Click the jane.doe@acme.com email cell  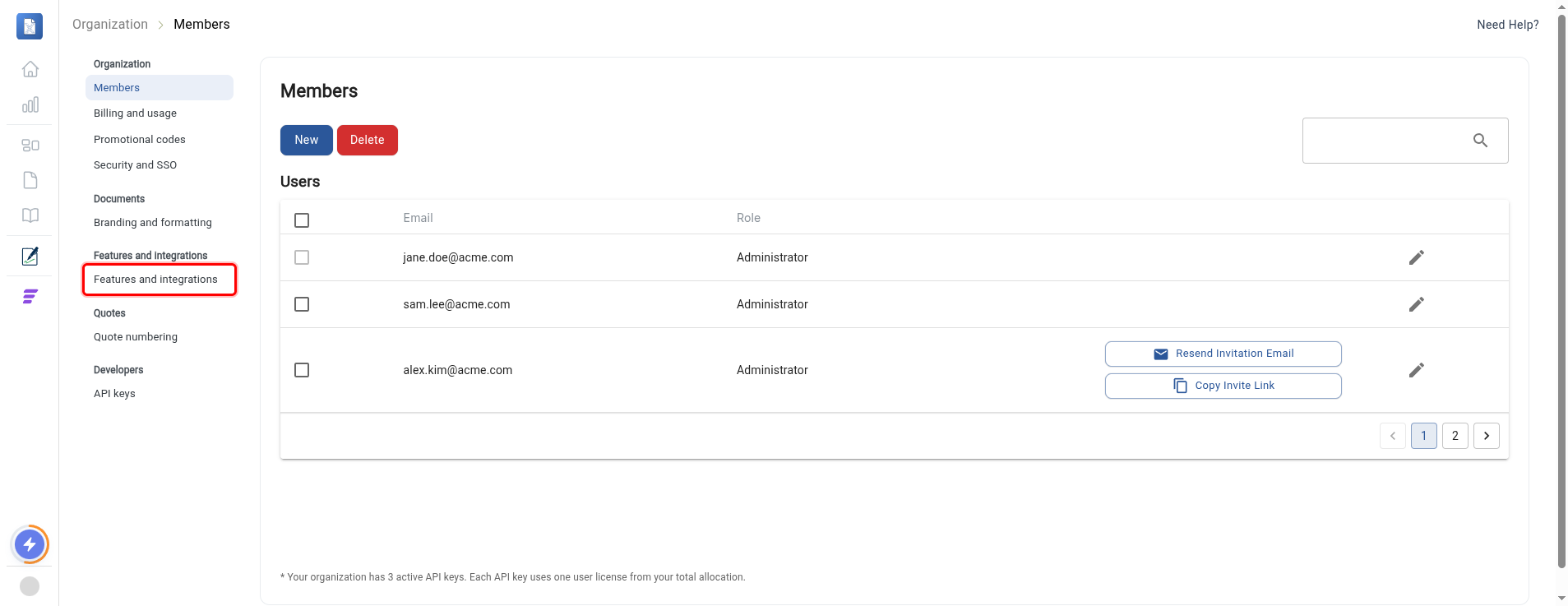coord(458,257)
